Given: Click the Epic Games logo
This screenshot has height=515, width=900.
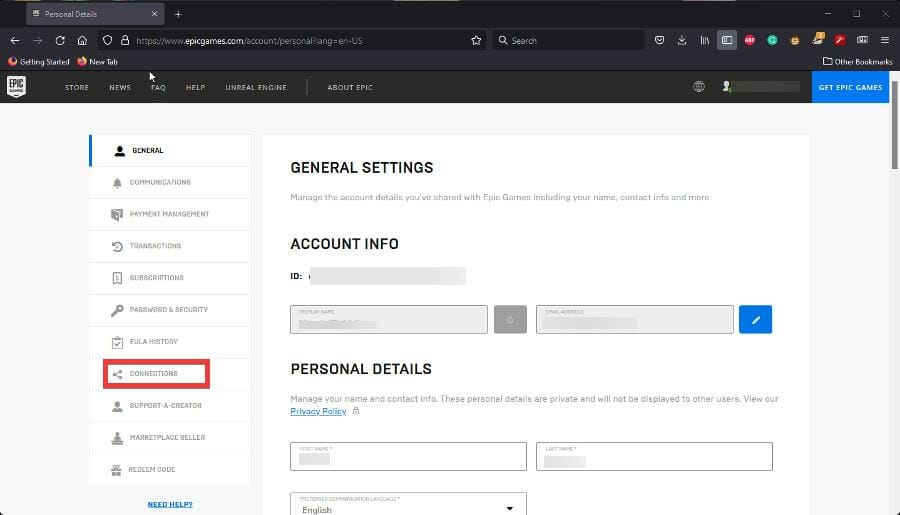Looking at the screenshot, I should (16, 87).
